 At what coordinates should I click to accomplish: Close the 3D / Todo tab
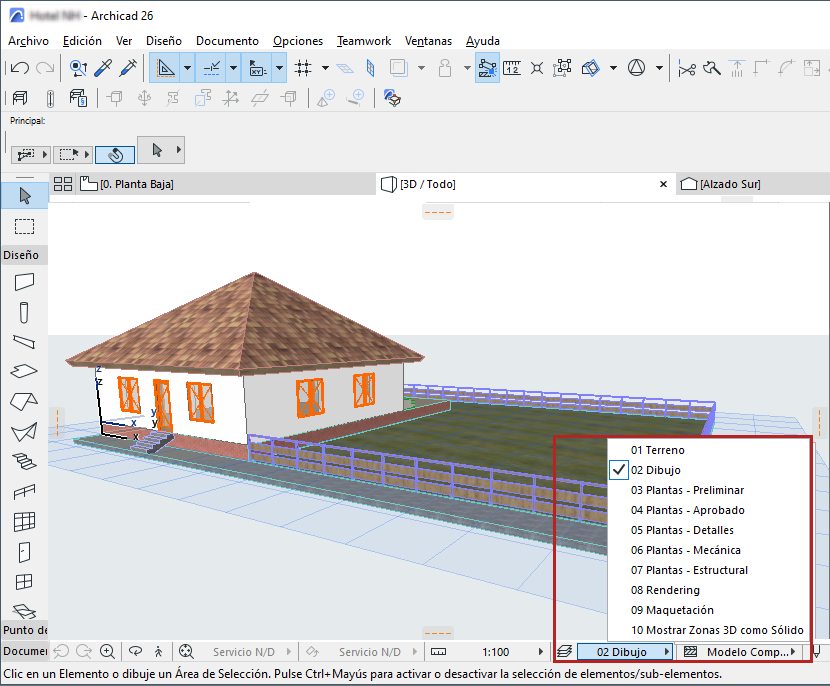coord(663,184)
